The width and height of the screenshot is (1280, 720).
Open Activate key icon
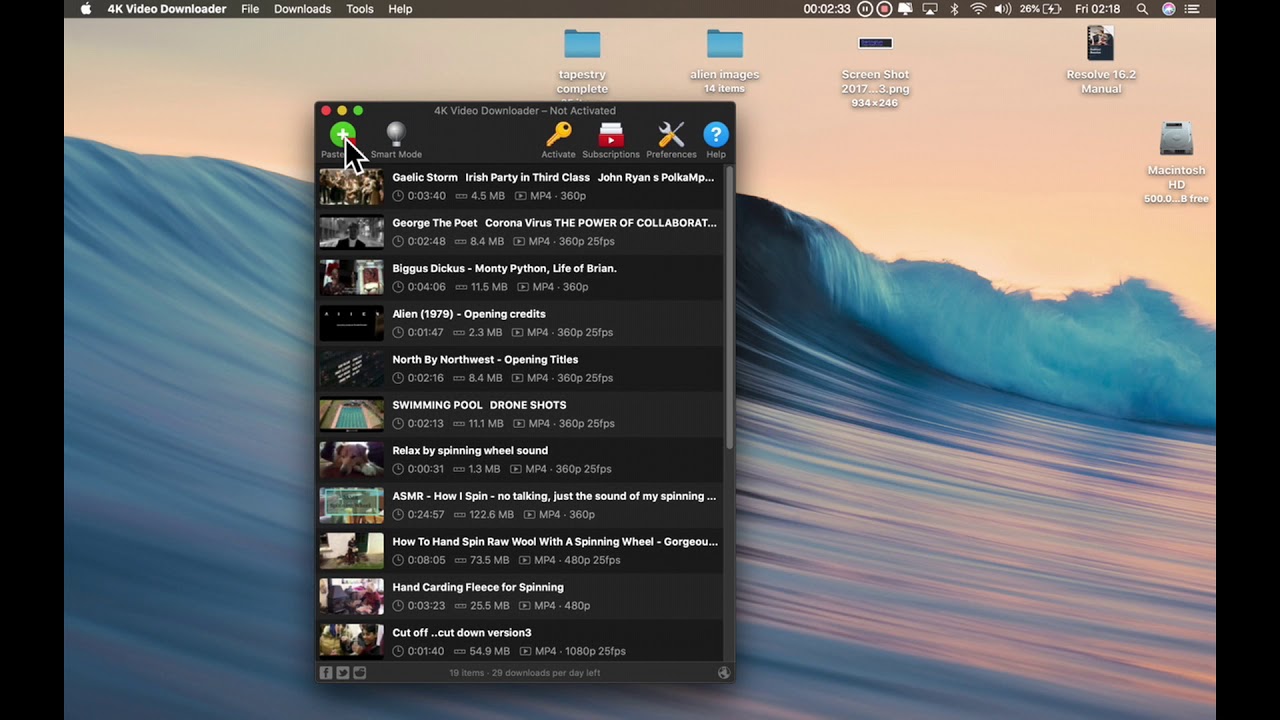pyautogui.click(x=558, y=134)
